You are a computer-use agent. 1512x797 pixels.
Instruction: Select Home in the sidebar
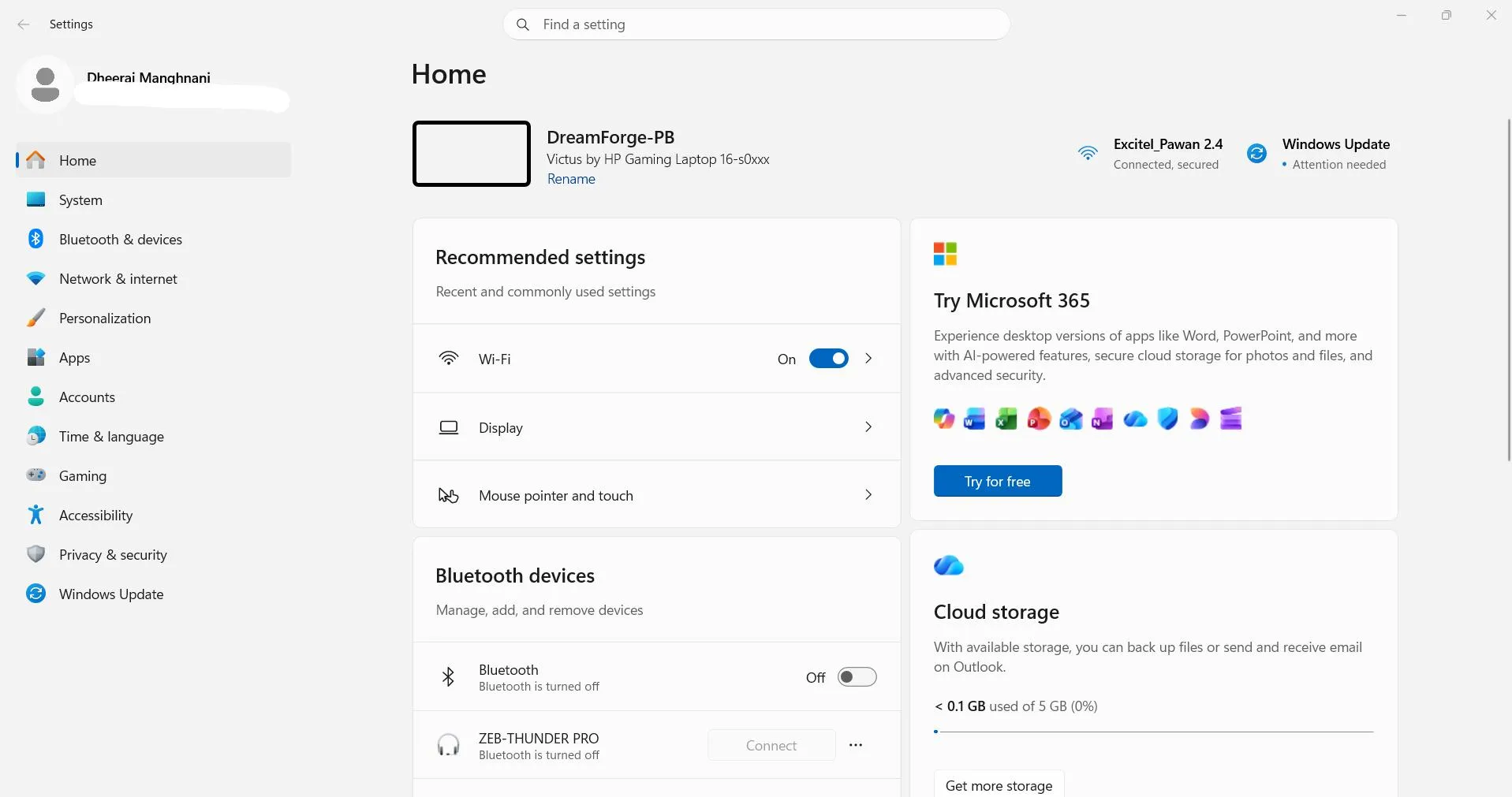tap(154, 160)
